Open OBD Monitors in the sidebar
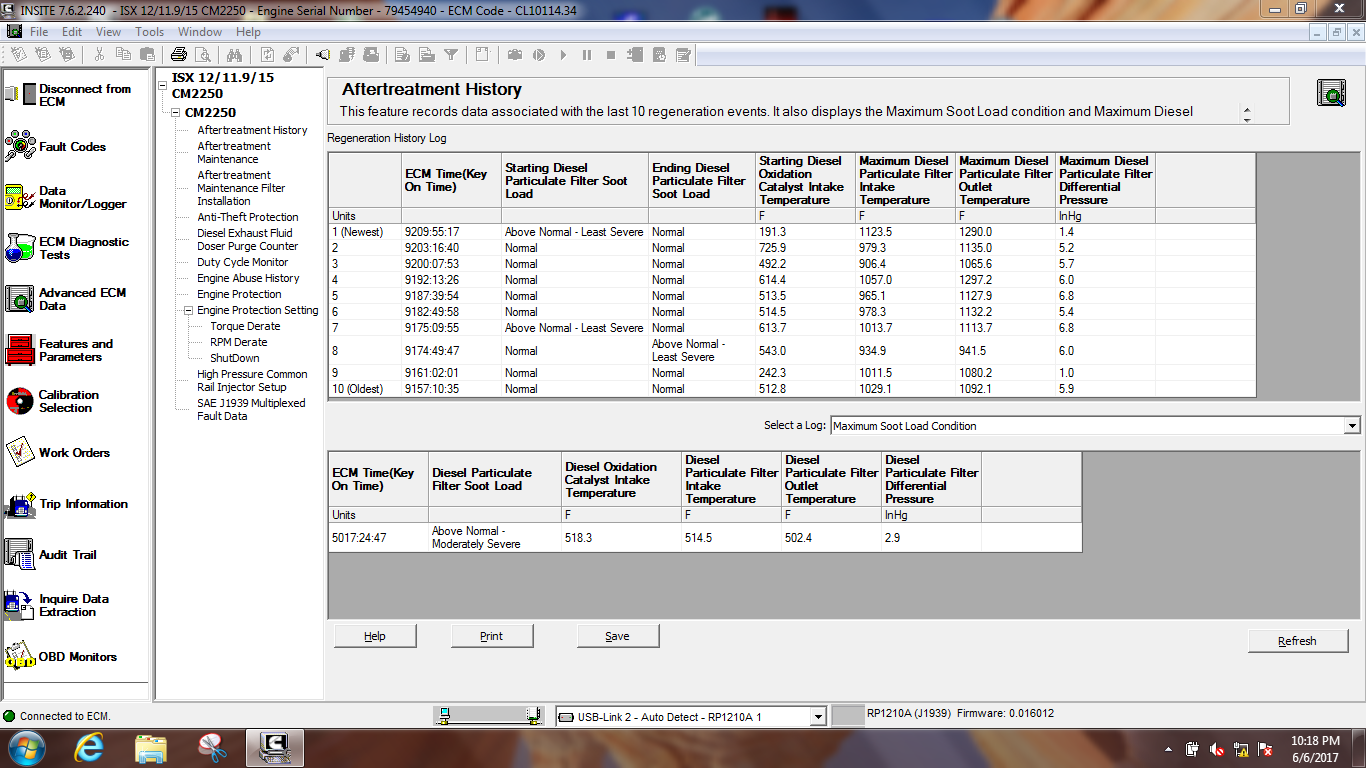The height and width of the screenshot is (768, 1366). coord(62,657)
